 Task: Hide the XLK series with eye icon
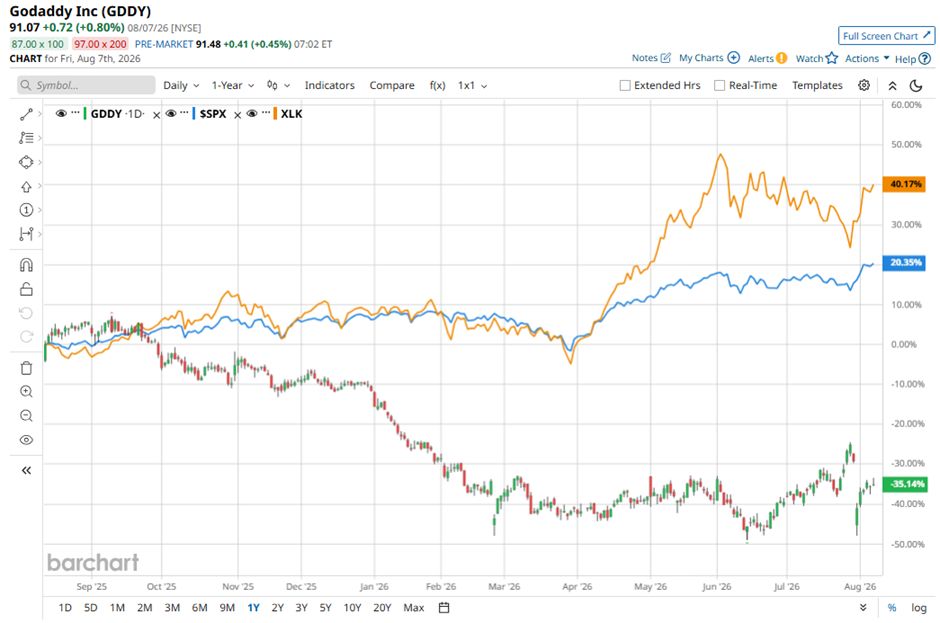pyautogui.click(x=252, y=113)
